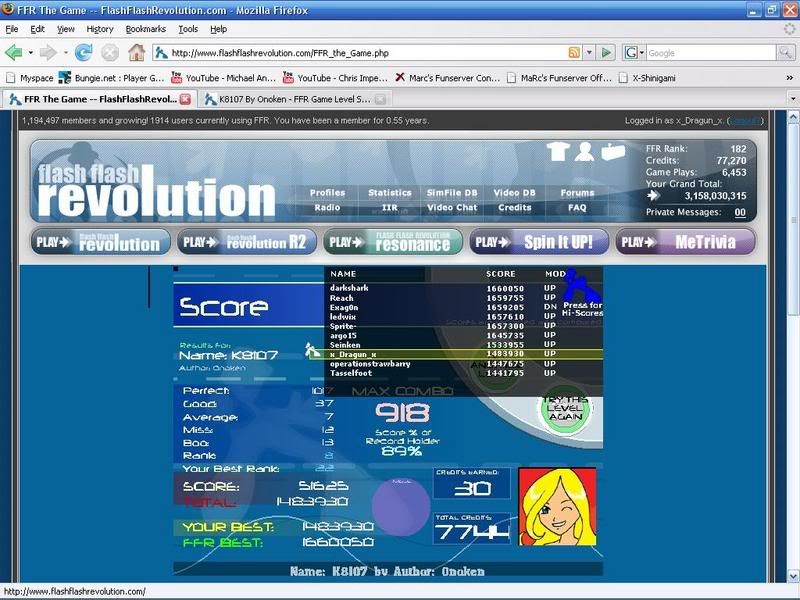Viewport: 800px width, 600px height.
Task: Click the RSS feed icon in the address bar
Action: click(574, 52)
